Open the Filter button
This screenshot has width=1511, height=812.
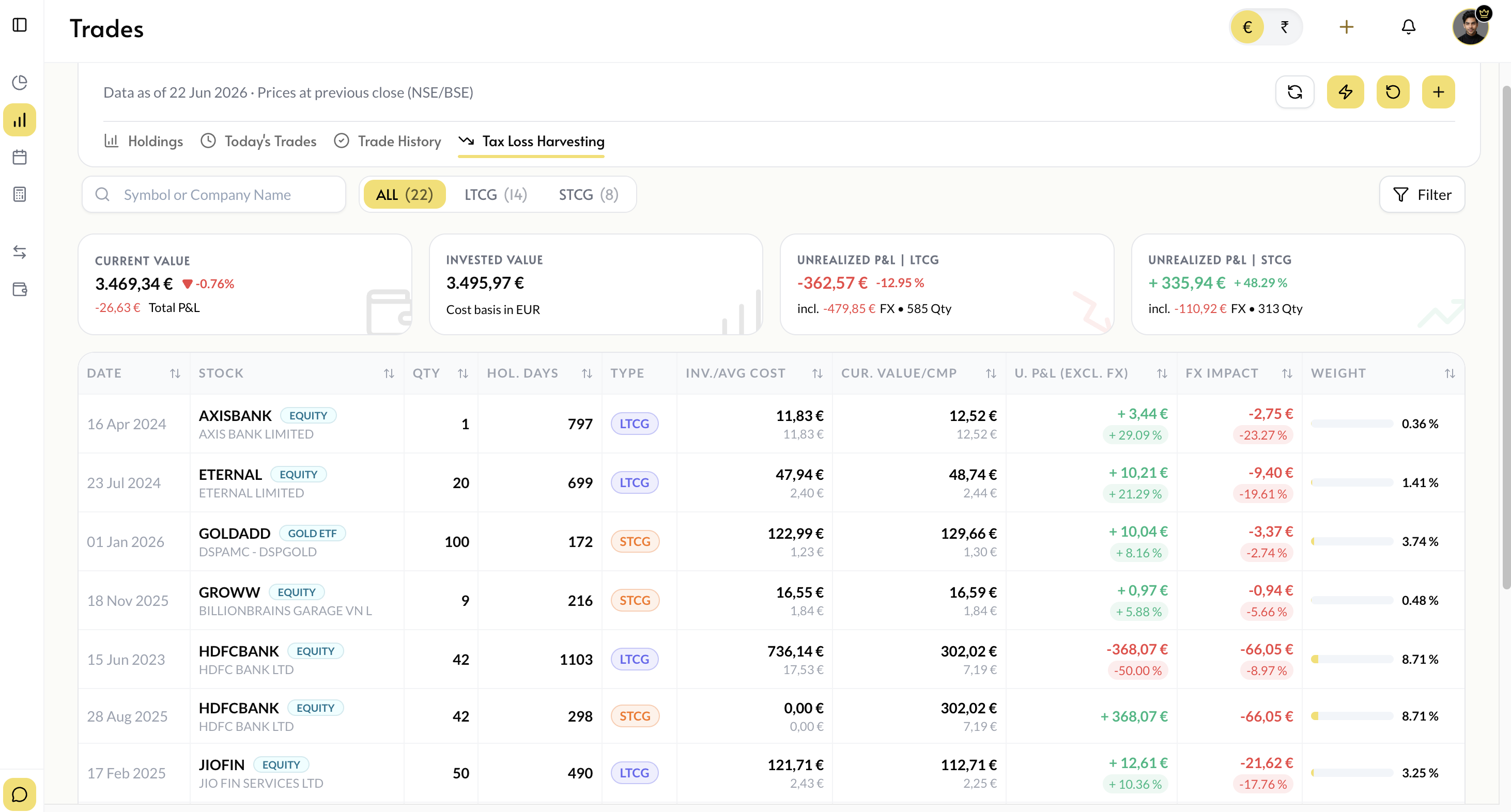pos(1422,195)
